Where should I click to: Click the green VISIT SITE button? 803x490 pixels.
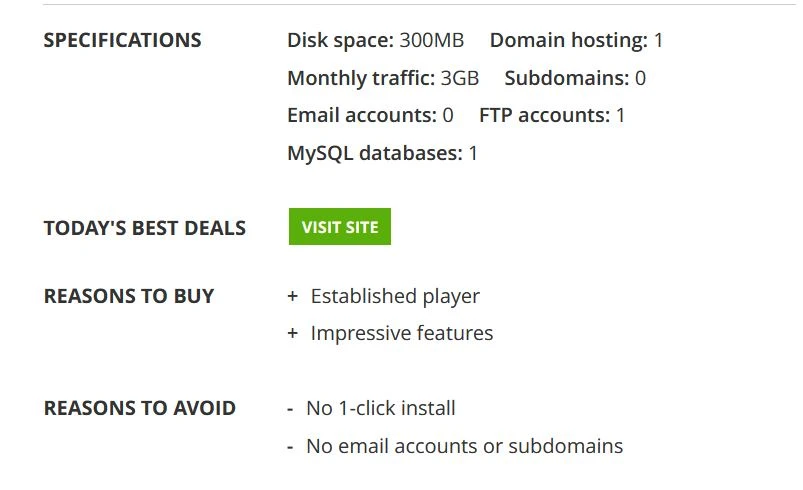pyautogui.click(x=340, y=226)
